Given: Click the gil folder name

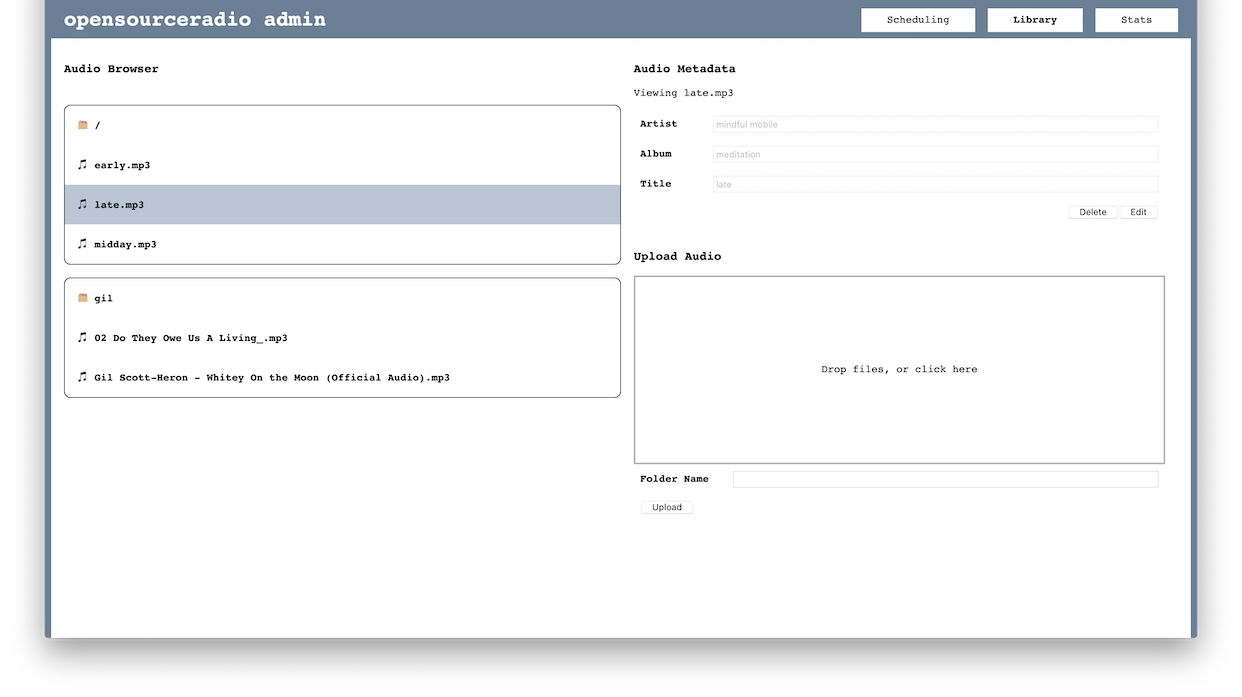Looking at the screenshot, I should (104, 298).
